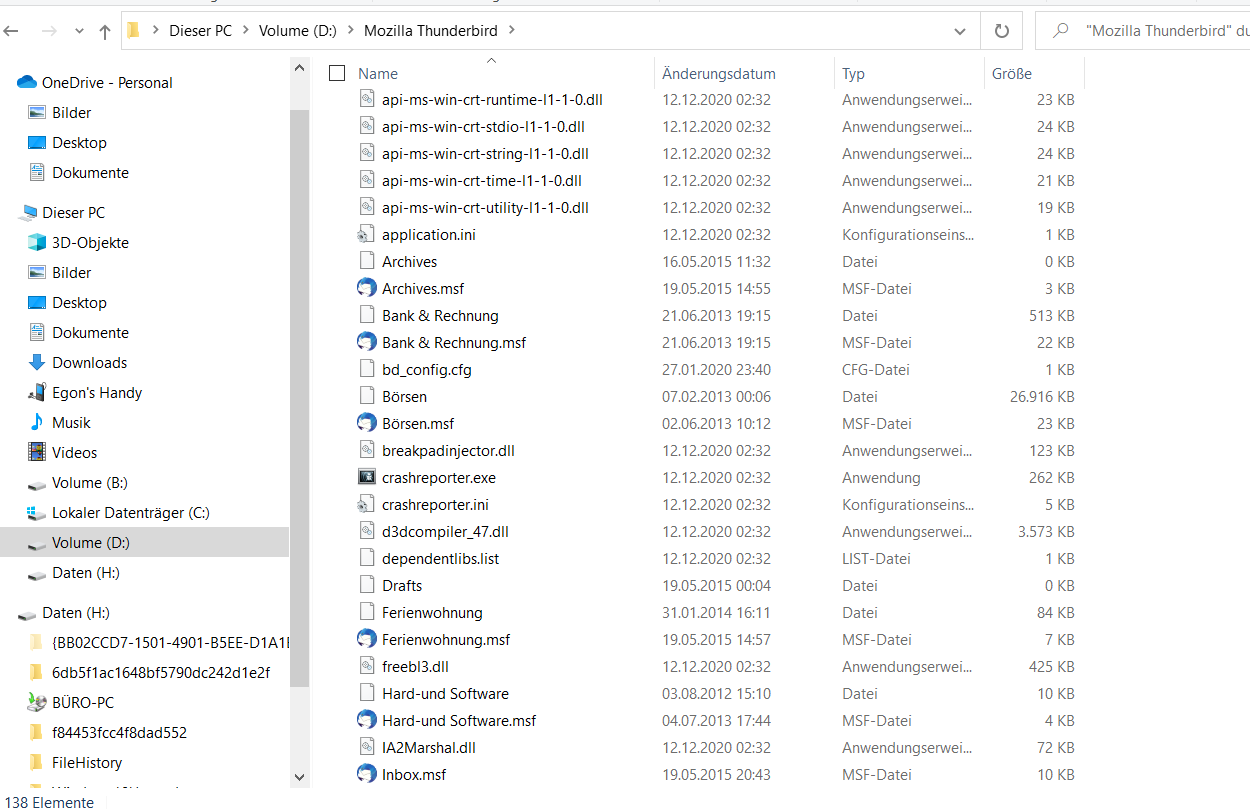Click the Downloads arrow icon in sidebar
This screenshot has height=812, width=1250.
(37, 362)
